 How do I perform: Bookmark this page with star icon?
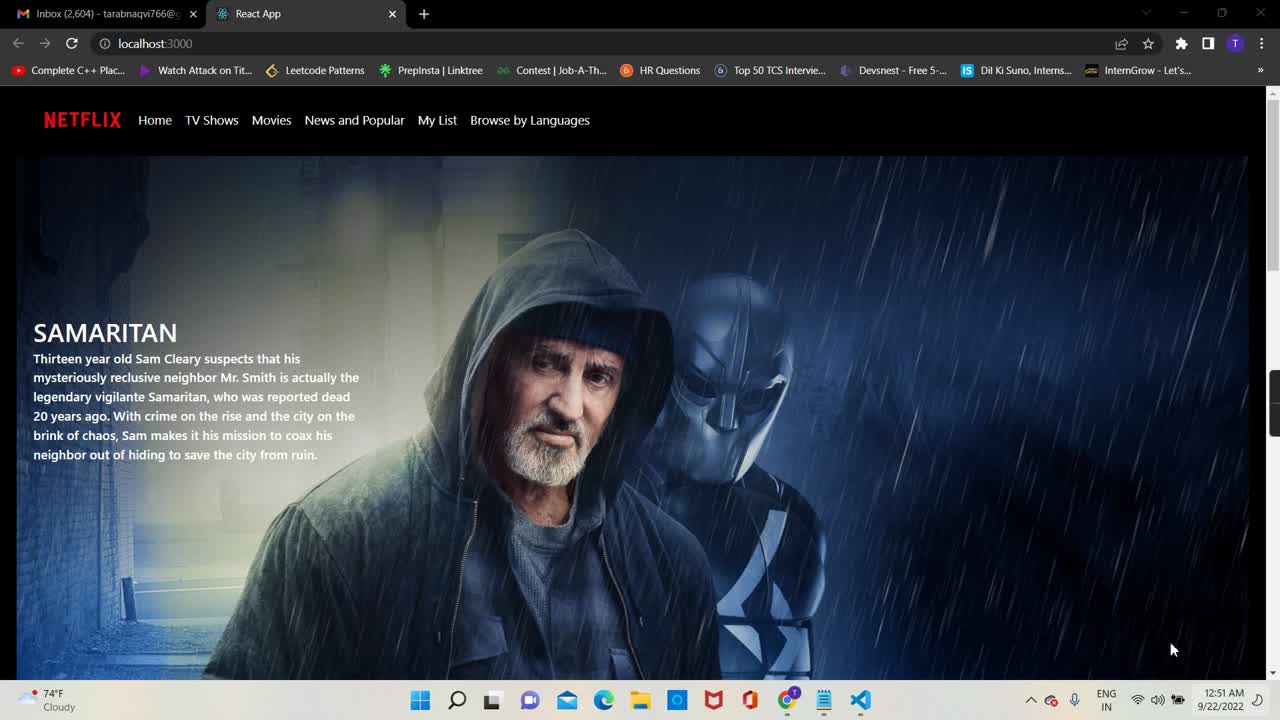coord(1148,43)
